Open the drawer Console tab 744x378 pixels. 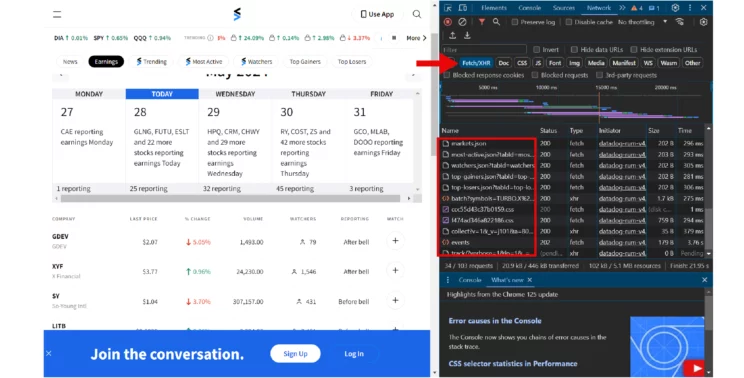[x=470, y=280]
